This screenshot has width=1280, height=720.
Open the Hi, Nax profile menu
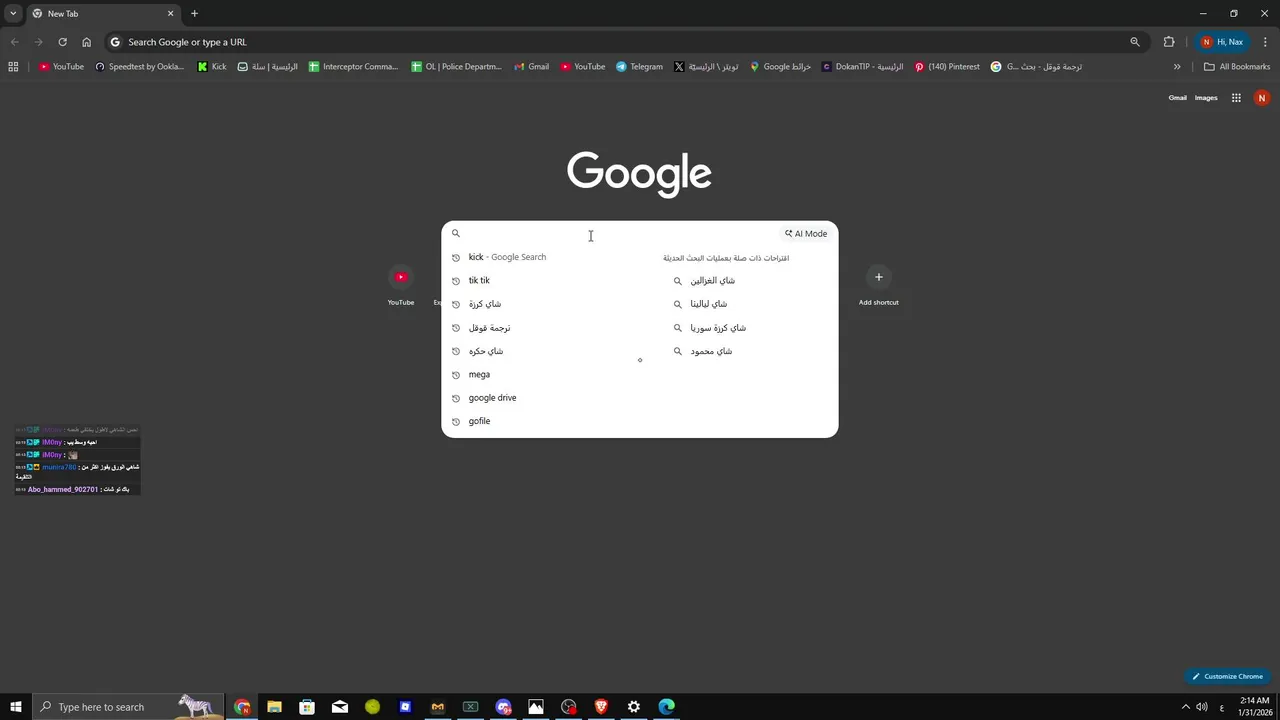(1222, 42)
